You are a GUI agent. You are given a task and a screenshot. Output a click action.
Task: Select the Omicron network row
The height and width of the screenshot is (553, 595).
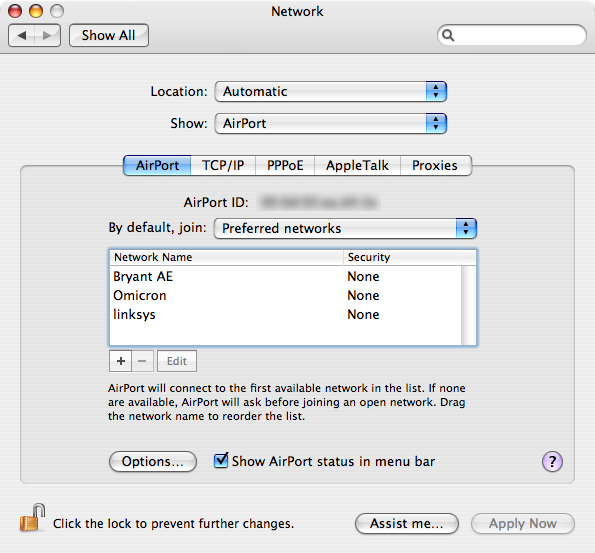click(x=286, y=295)
